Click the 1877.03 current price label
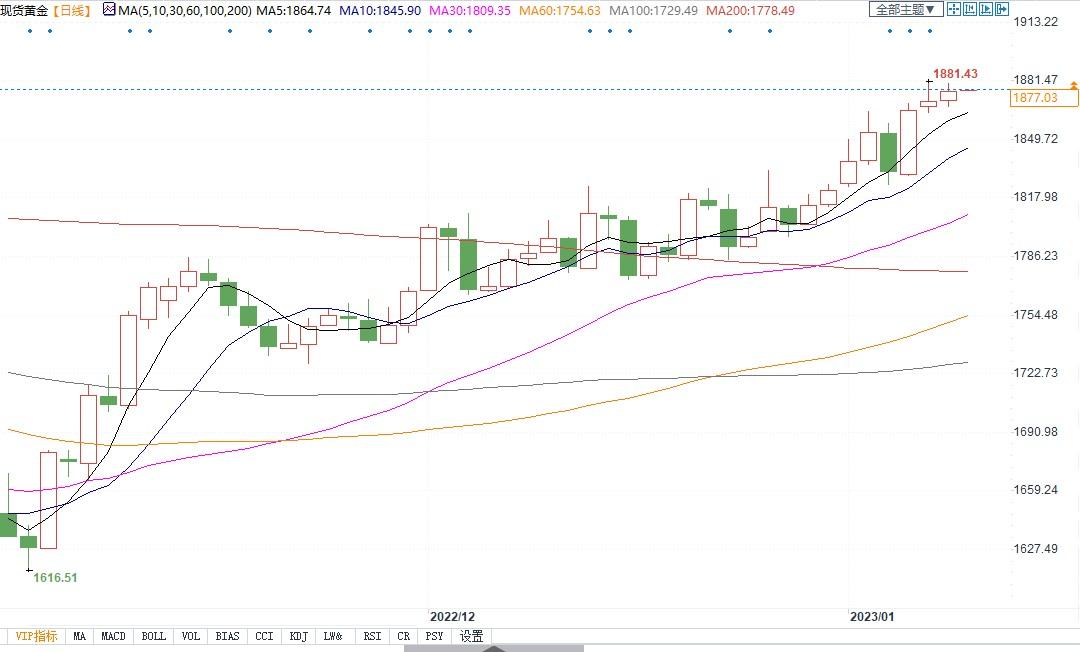 (x=1035, y=97)
